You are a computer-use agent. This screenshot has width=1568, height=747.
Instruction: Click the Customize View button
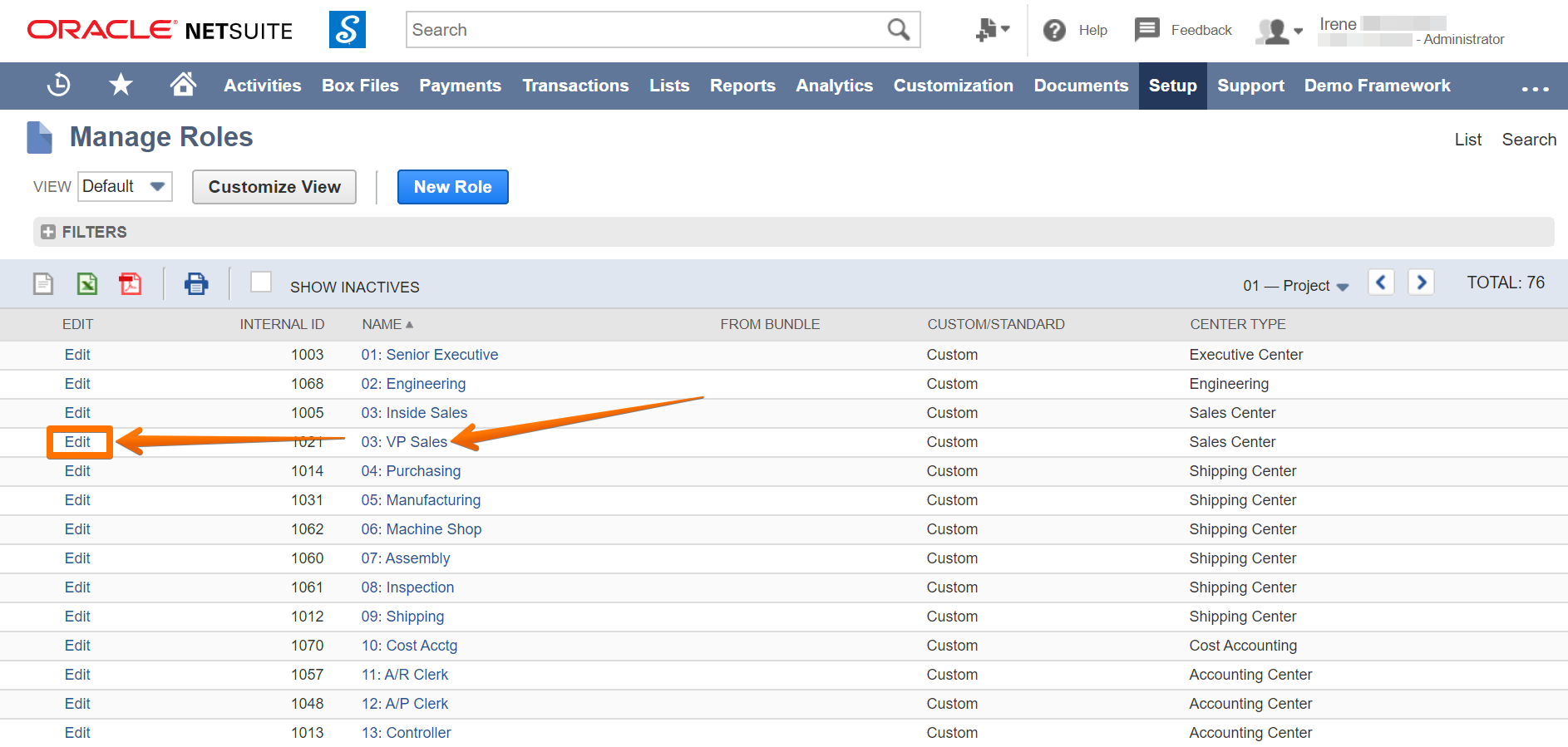pyautogui.click(x=274, y=187)
